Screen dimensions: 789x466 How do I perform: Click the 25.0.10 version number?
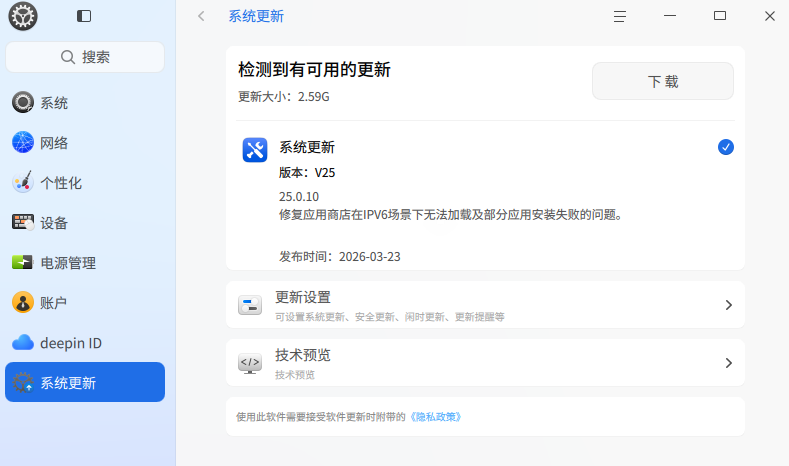[x=299, y=196]
